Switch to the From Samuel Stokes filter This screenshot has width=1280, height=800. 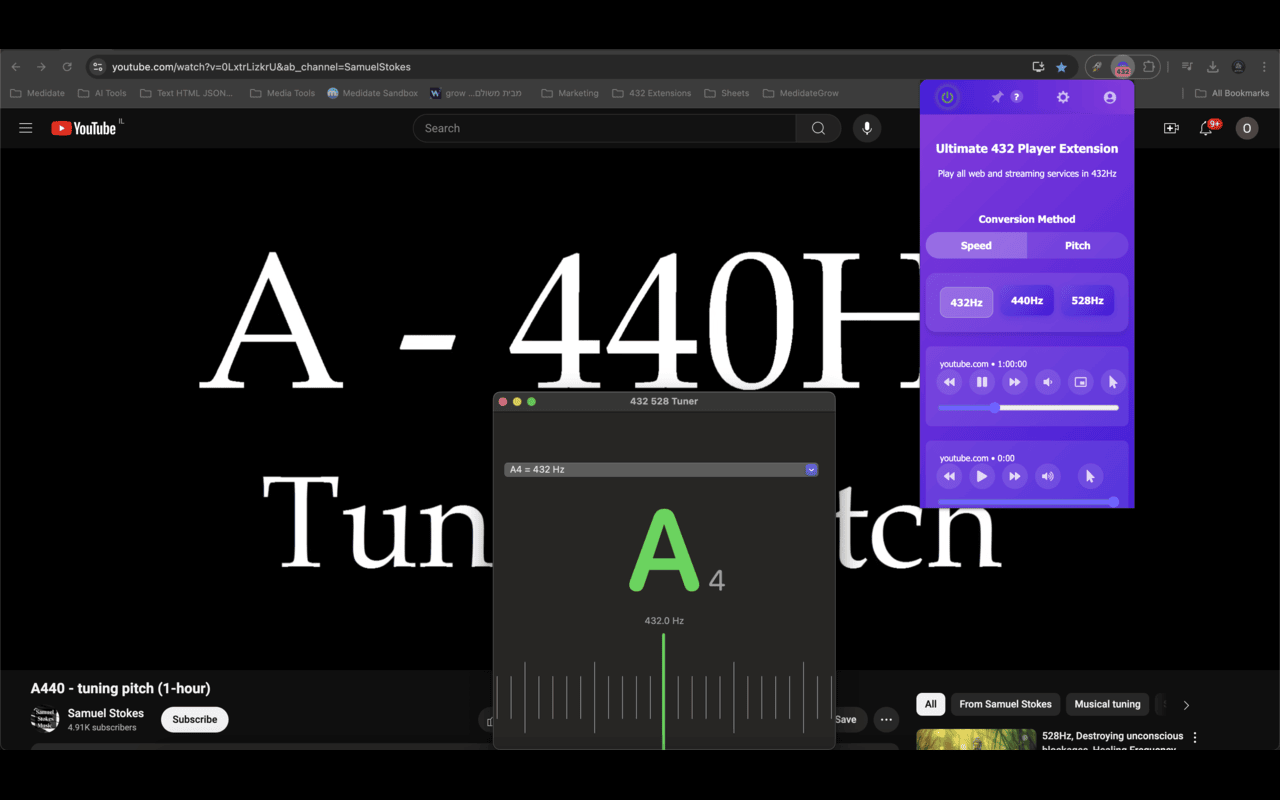coord(1005,704)
